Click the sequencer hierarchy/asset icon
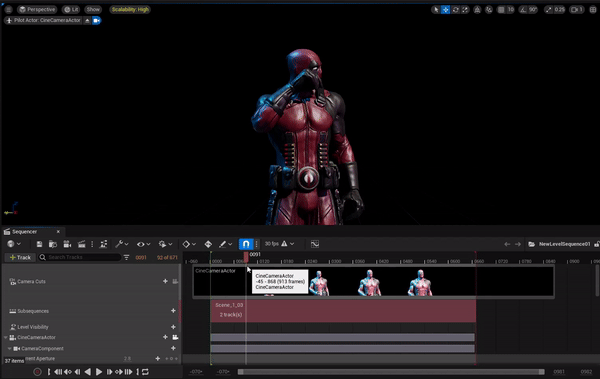Screen dimensions: 600x379 (103, 244)
